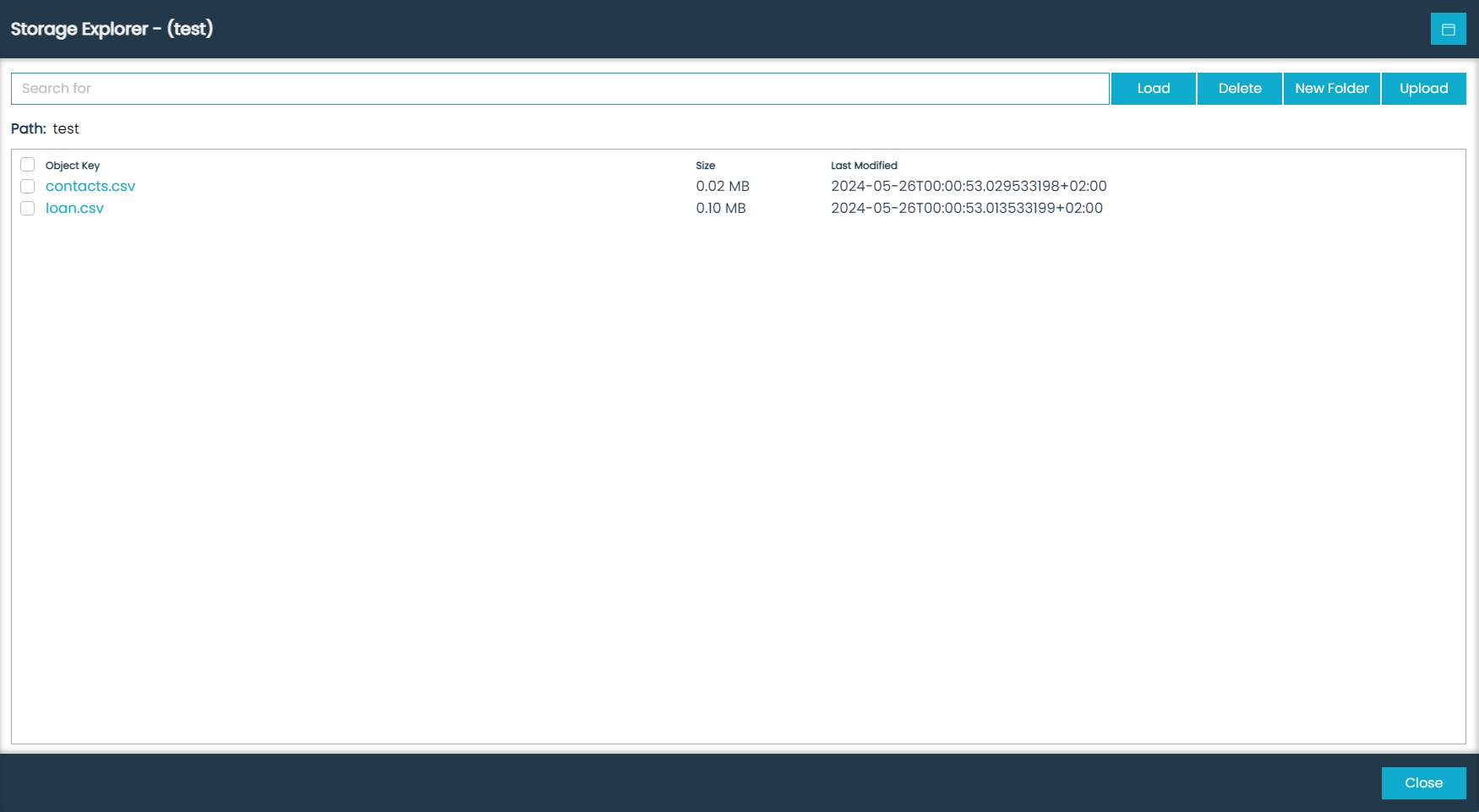1479x812 pixels.
Task: Sort by the Size column header
Action: [705, 165]
